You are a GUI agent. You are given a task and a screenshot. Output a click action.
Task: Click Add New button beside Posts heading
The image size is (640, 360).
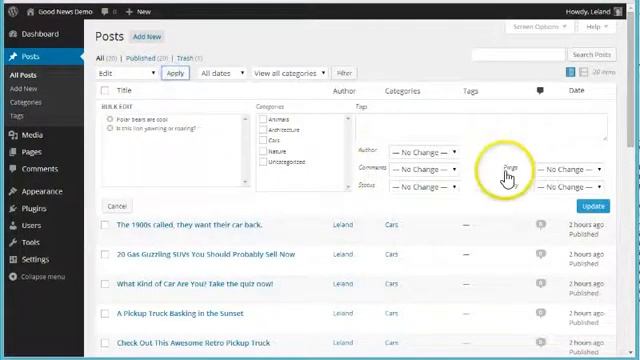147,37
